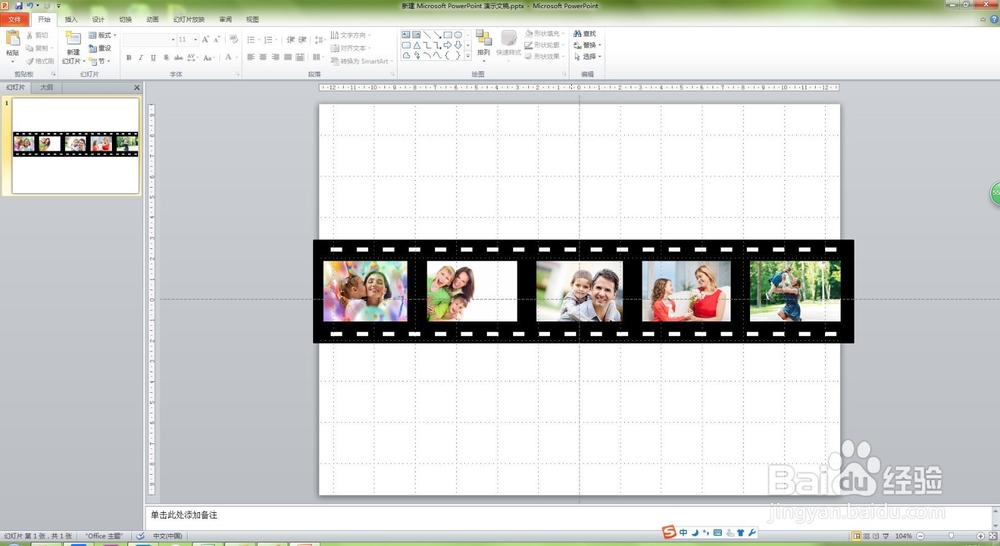Click the Arrange (排列) icon
Viewport: 1000px width, 546px height.
pos(483,38)
